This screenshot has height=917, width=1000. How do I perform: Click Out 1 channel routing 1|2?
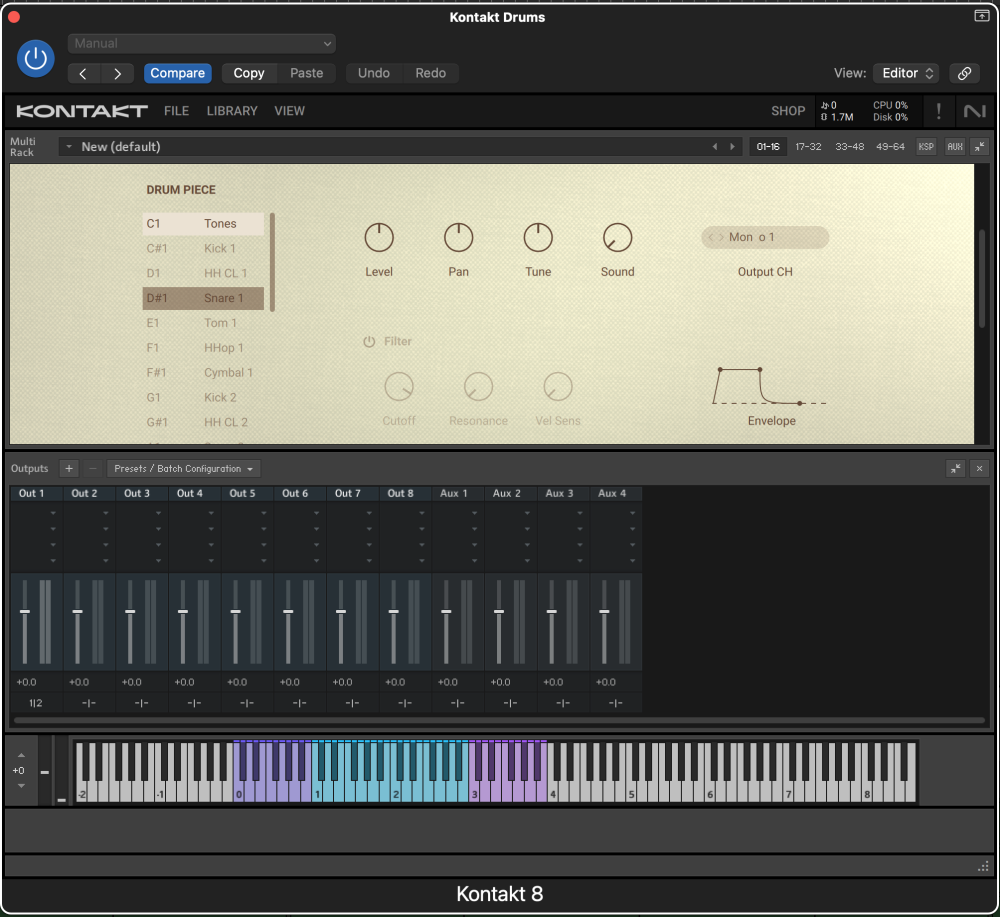tap(36, 703)
